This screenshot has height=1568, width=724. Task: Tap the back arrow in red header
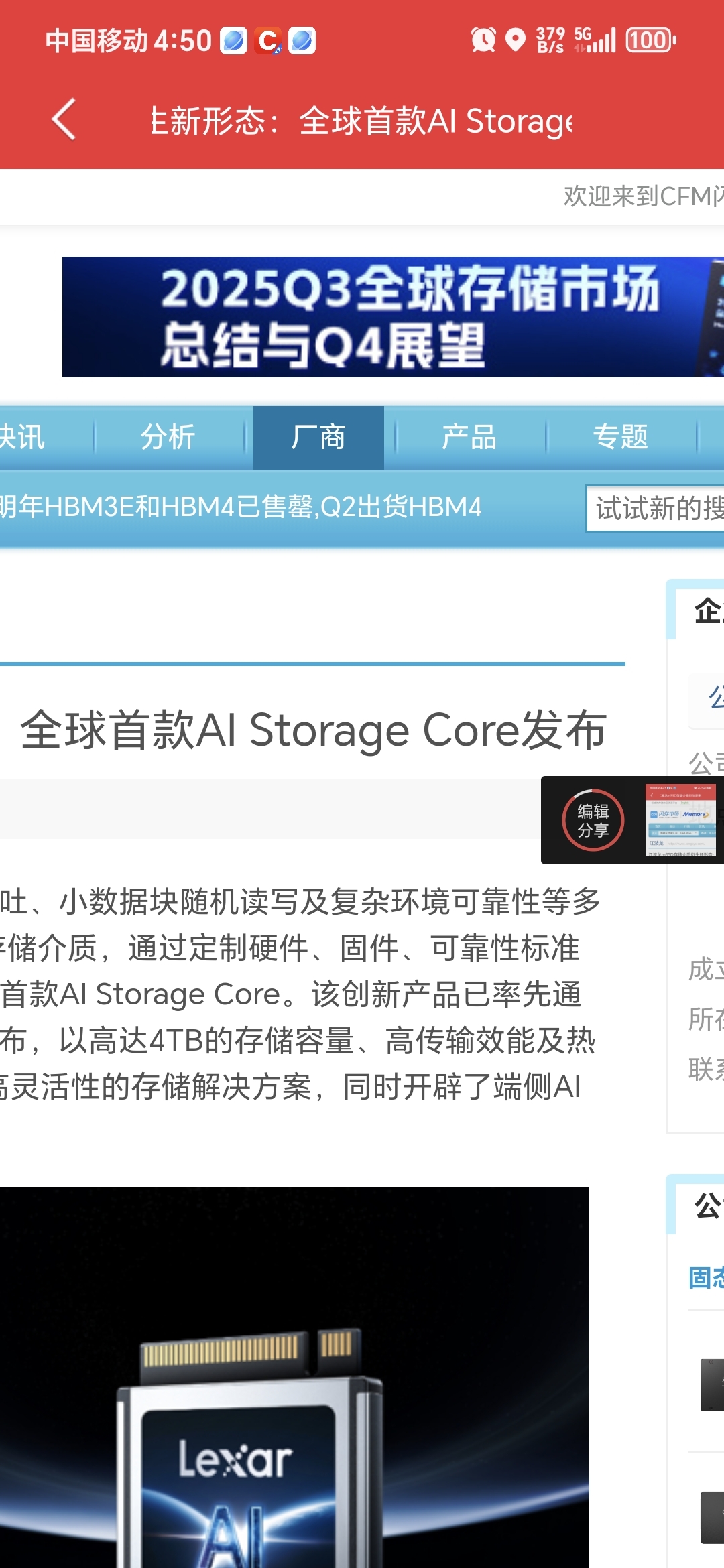pos(64,120)
